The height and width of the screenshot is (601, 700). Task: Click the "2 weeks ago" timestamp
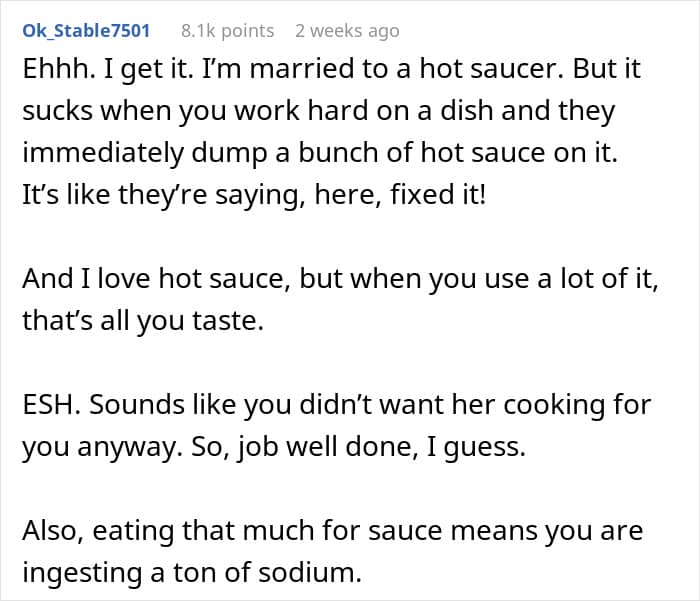[347, 31]
